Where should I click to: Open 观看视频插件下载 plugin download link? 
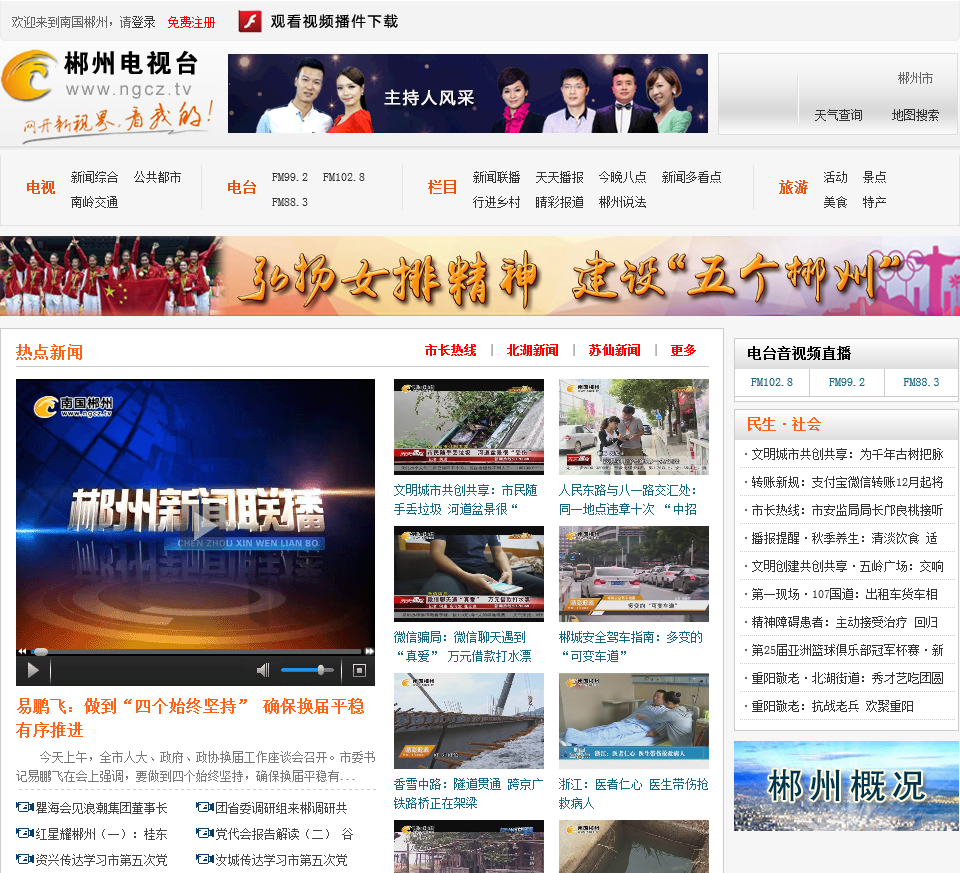point(334,21)
